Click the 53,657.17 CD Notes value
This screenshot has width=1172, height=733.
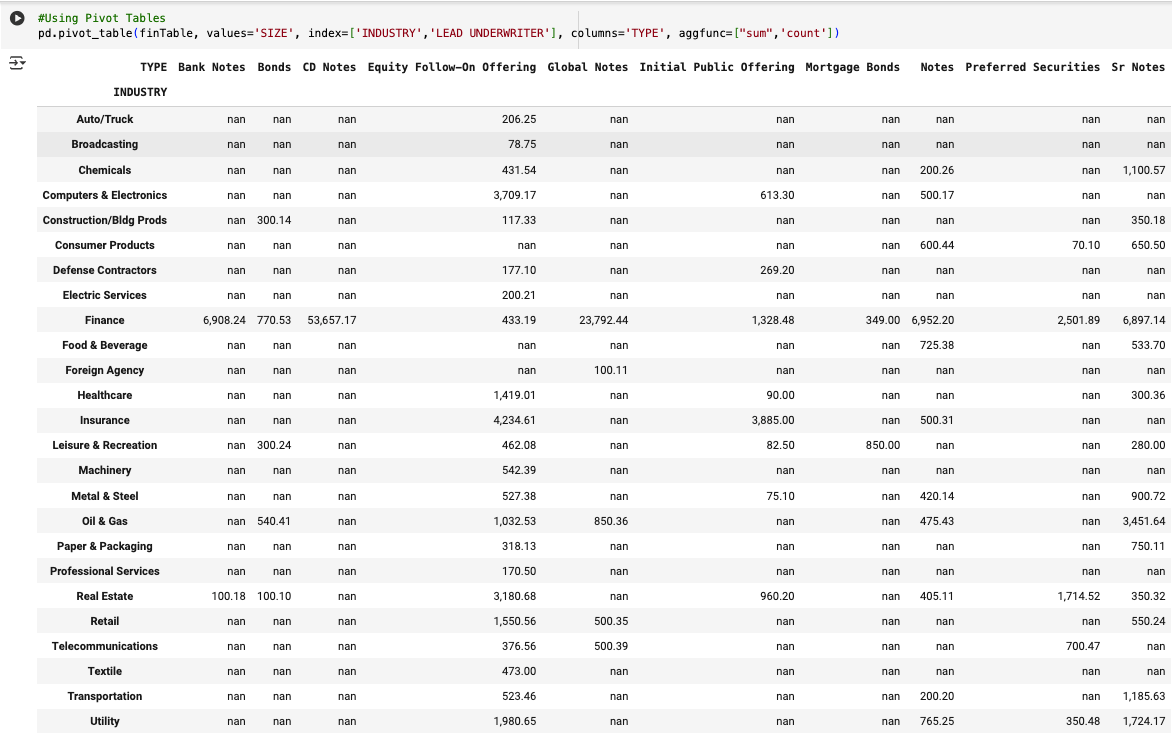(x=331, y=320)
